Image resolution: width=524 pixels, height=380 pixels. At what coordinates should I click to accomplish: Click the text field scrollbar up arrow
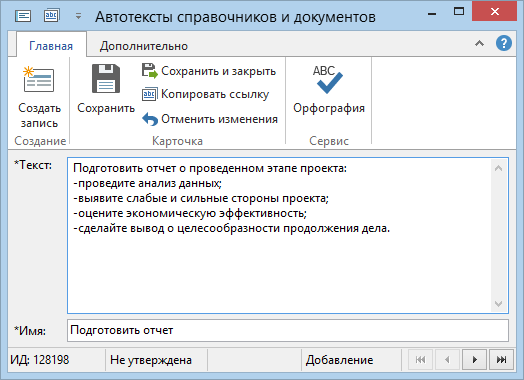tap(498, 168)
